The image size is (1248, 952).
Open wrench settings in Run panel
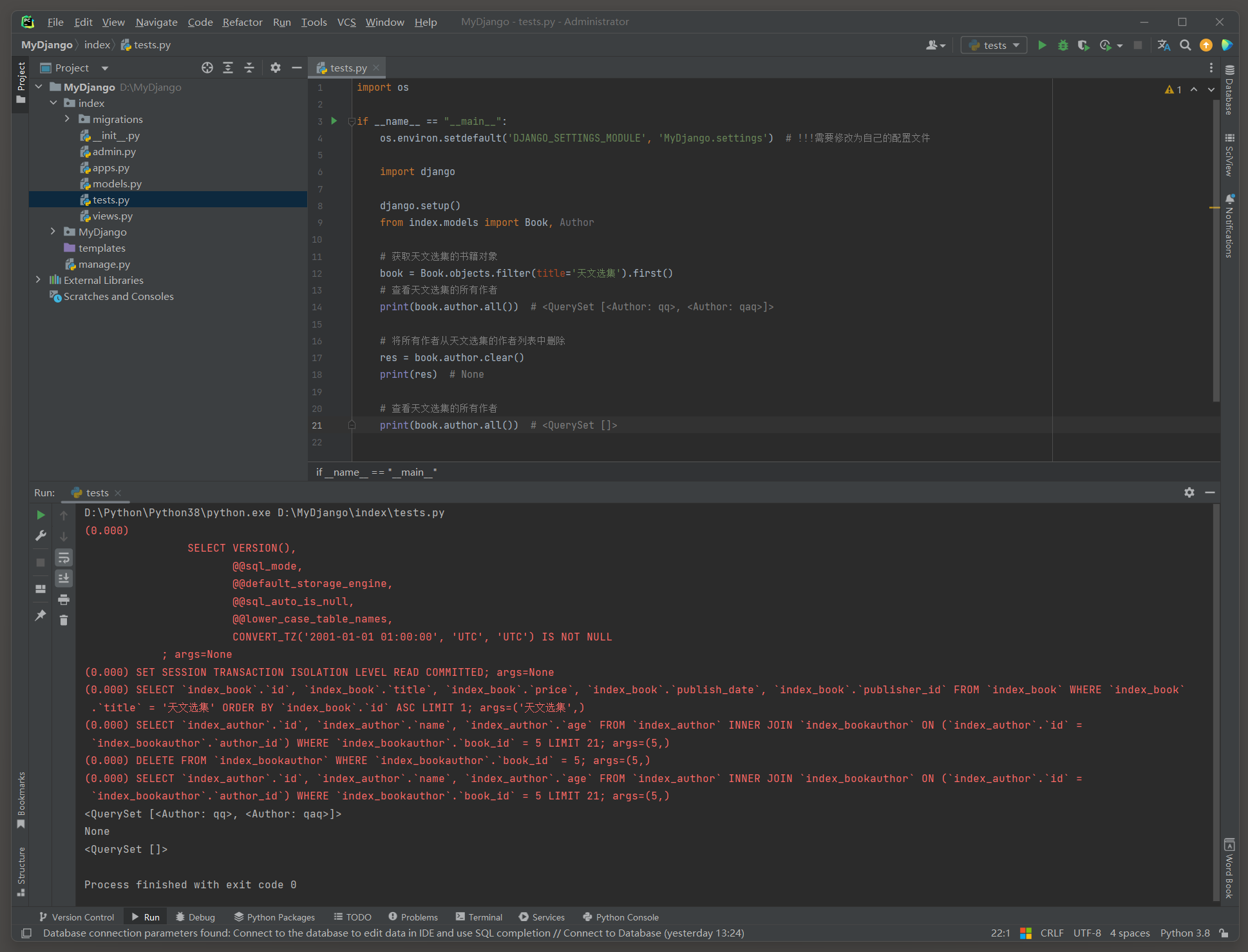[41, 536]
